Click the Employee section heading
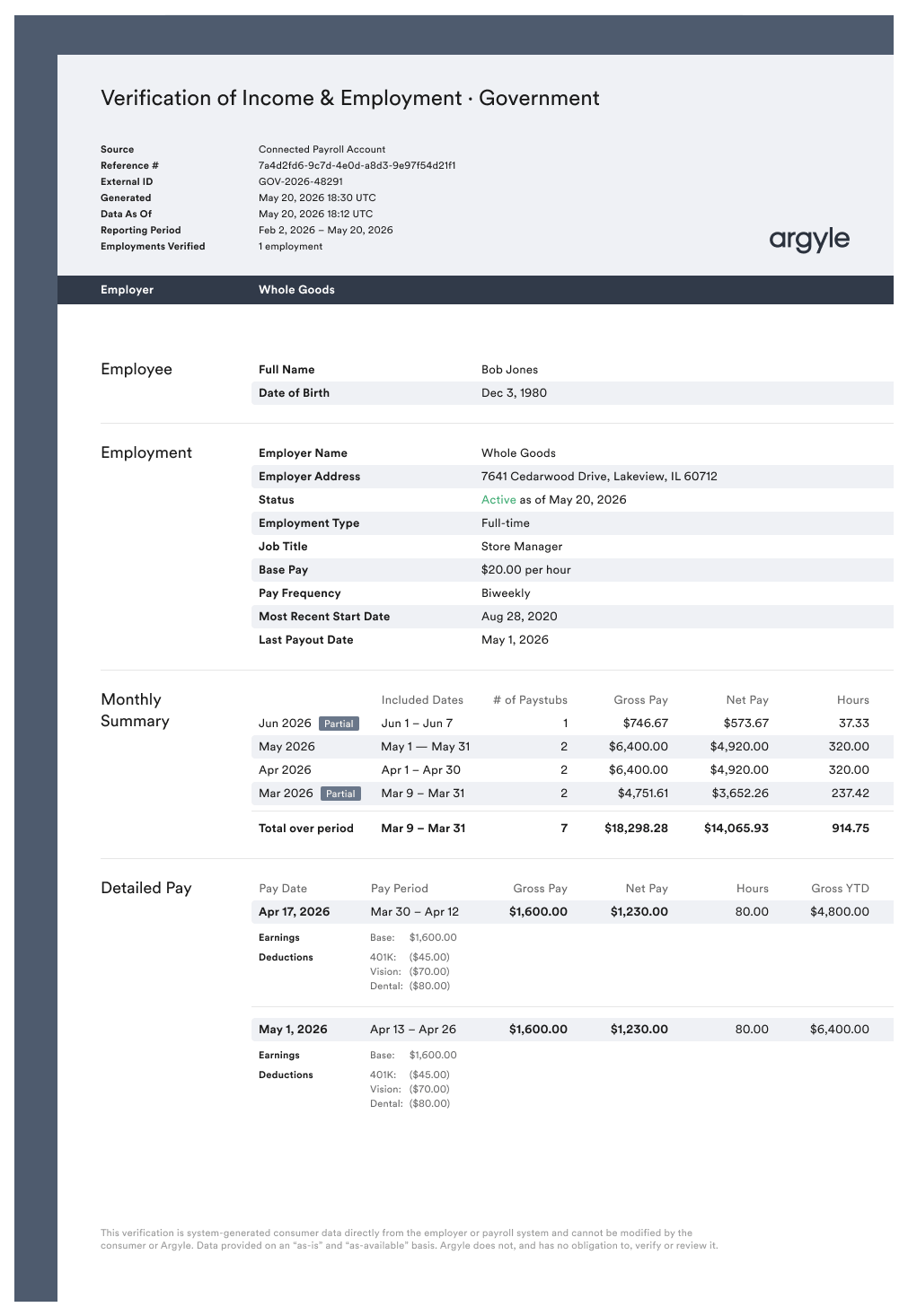 137,369
